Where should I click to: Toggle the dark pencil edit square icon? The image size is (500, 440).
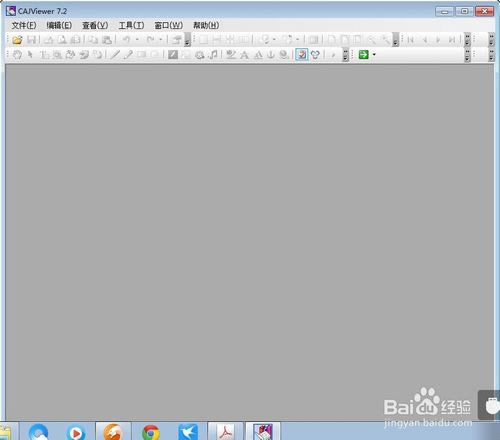[x=173, y=54]
